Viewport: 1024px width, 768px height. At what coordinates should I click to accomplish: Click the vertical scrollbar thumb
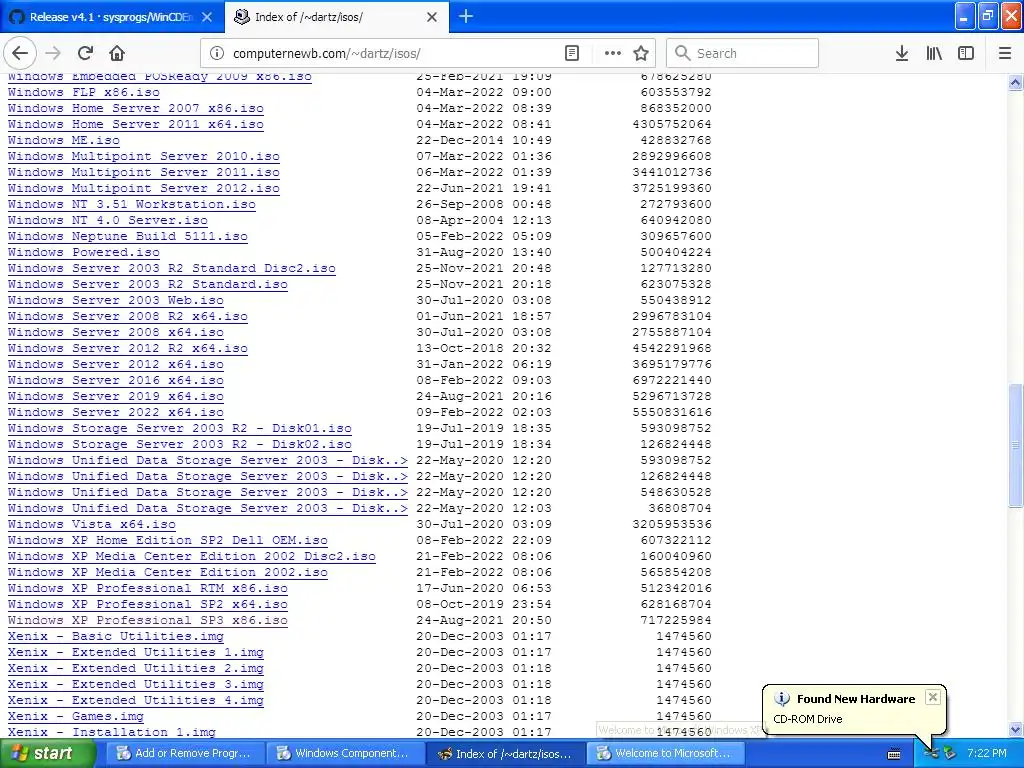[1015, 445]
